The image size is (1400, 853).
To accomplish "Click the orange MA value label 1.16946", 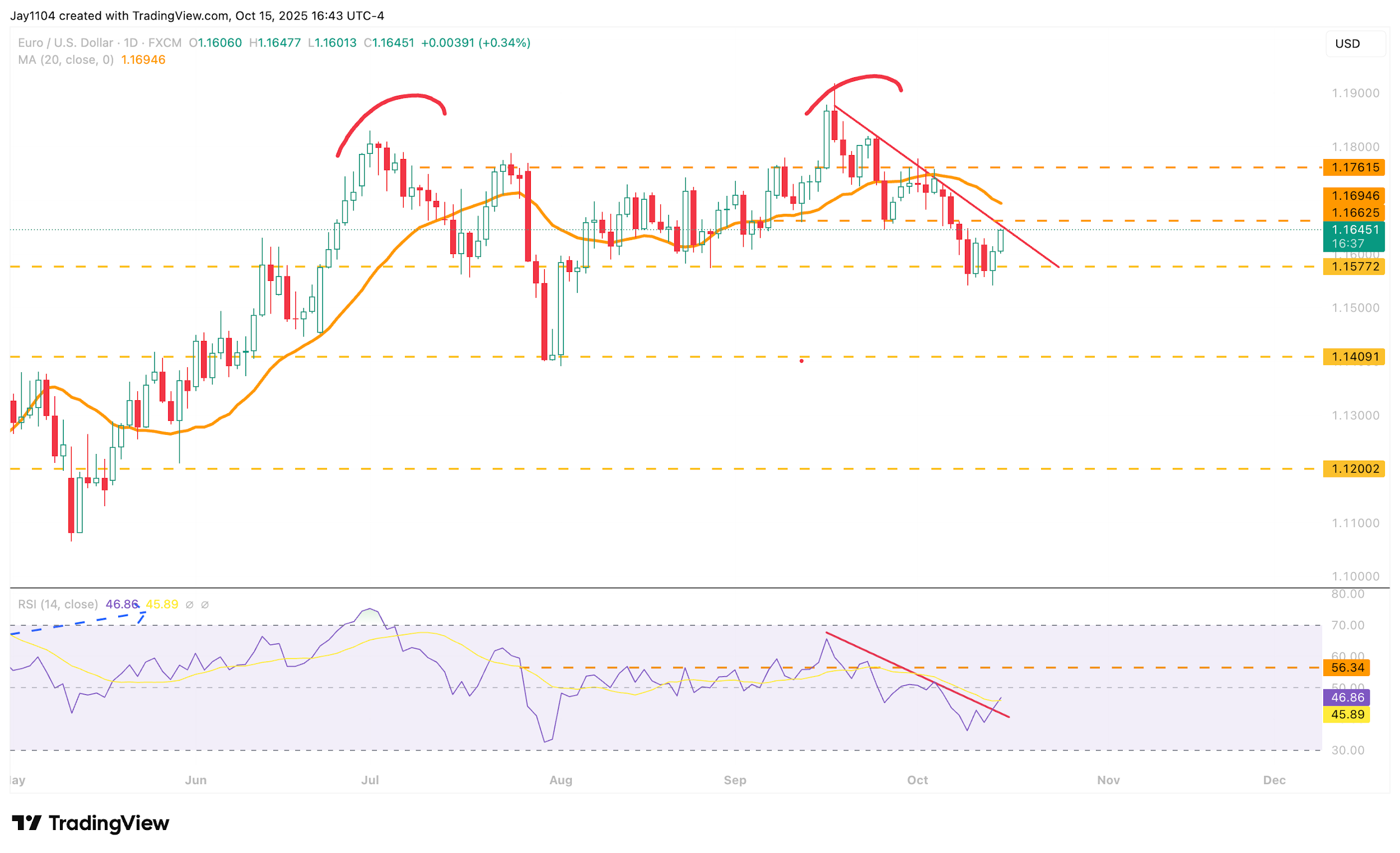I will (1355, 196).
